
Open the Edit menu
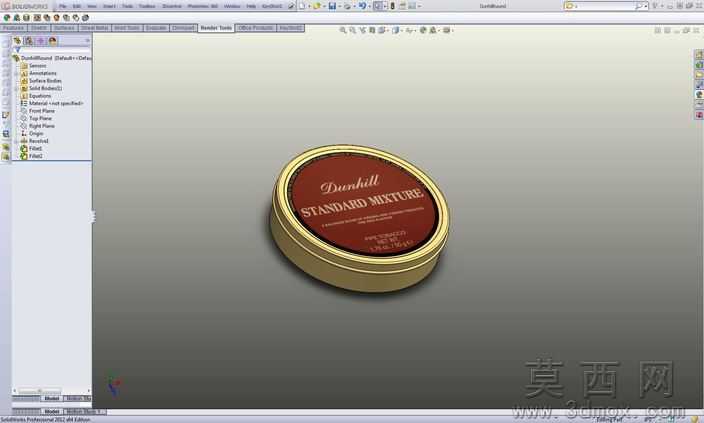click(77, 6)
